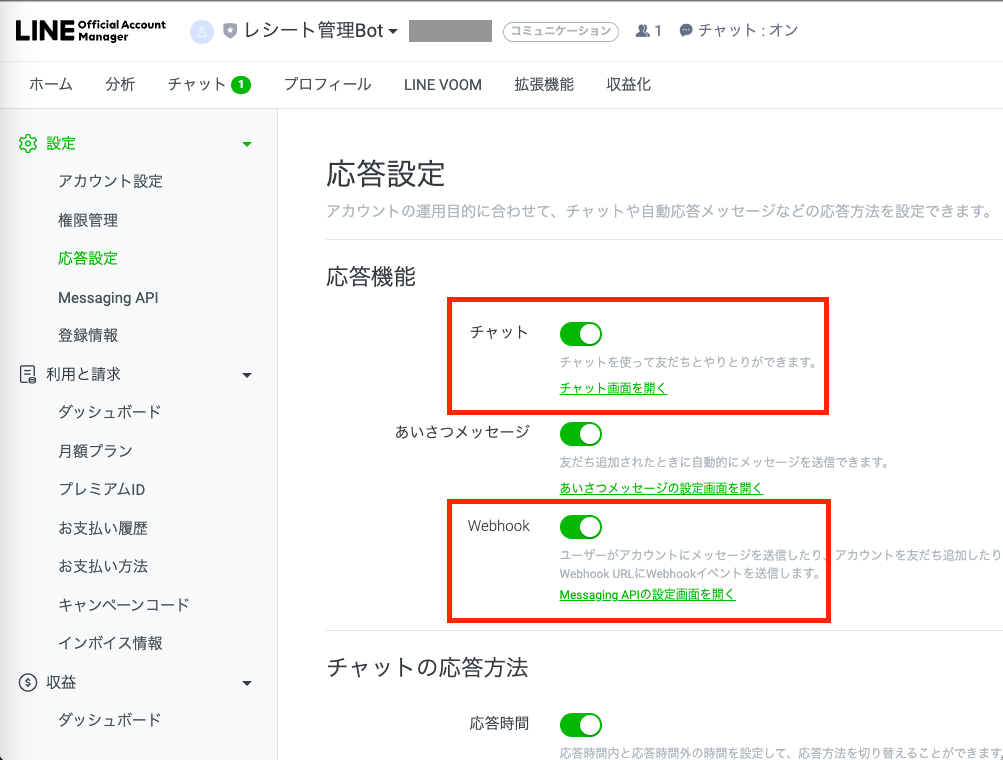Collapse the 設定 sidebar section
This screenshot has height=760, width=1003.
pyautogui.click(x=246, y=143)
